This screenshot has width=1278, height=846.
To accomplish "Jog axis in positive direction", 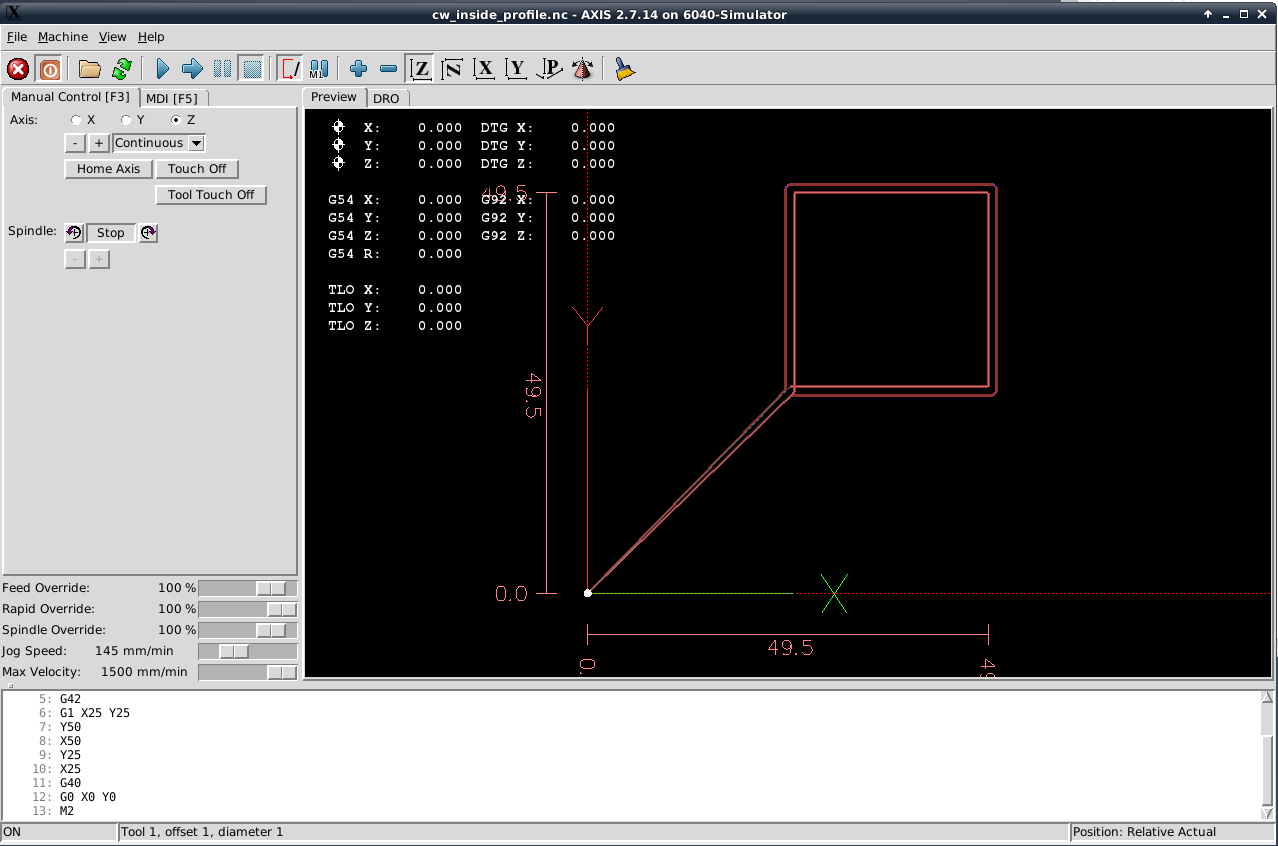I will point(99,143).
